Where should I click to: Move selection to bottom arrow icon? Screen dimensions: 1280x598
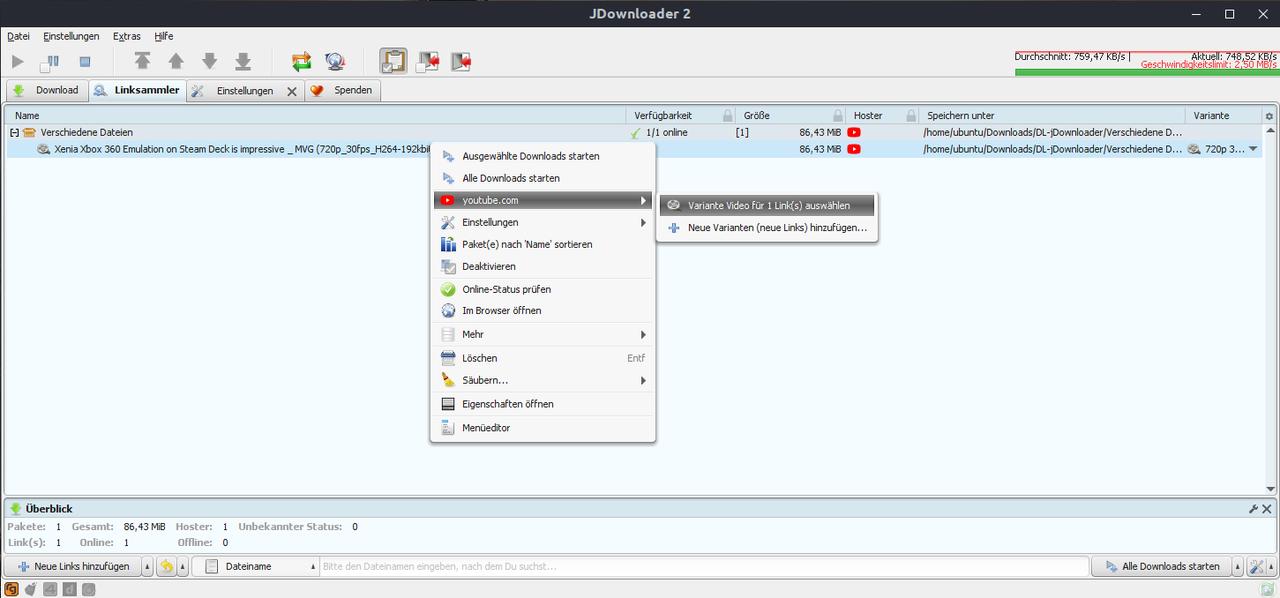click(242, 62)
